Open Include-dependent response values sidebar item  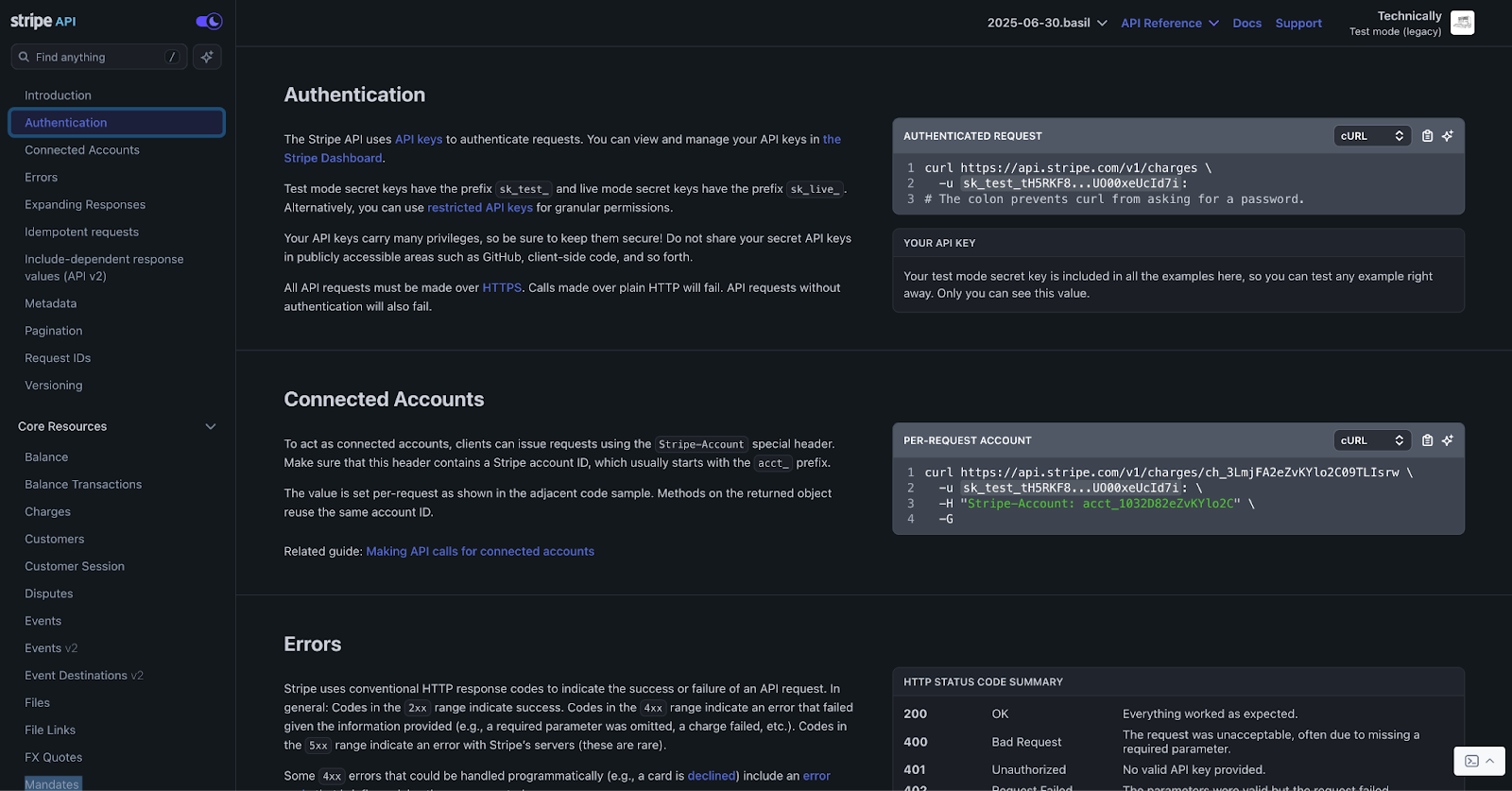(x=104, y=267)
